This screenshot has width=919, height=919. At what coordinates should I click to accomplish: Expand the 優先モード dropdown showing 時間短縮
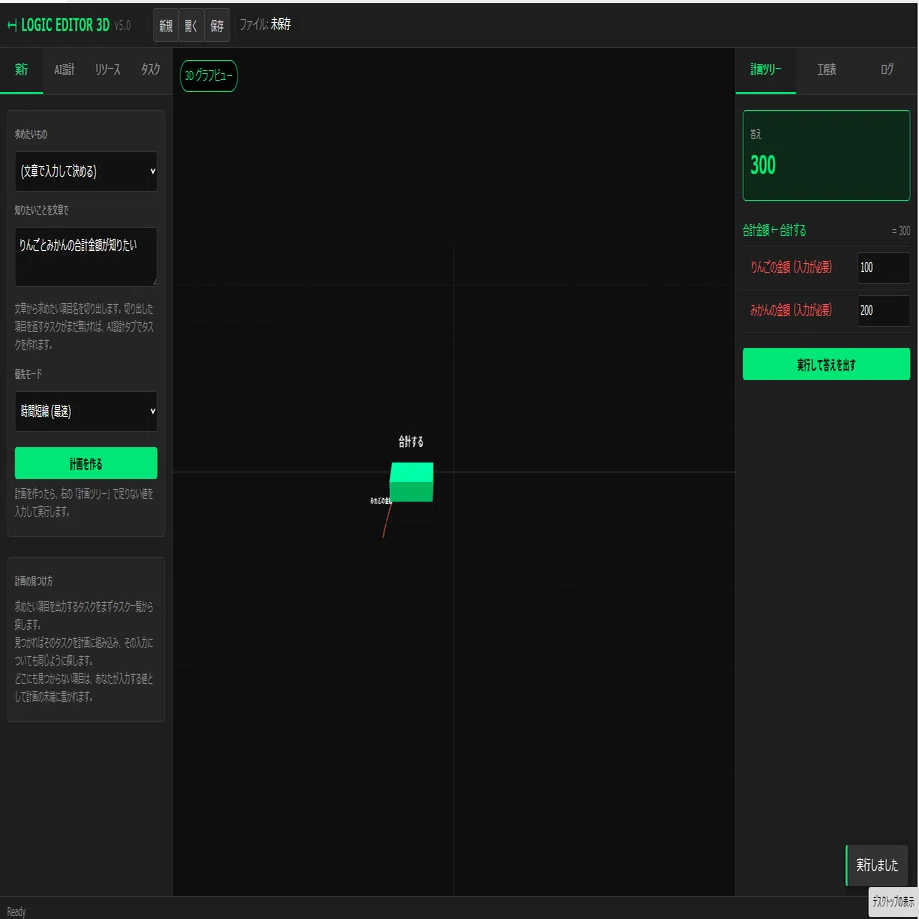(x=86, y=411)
